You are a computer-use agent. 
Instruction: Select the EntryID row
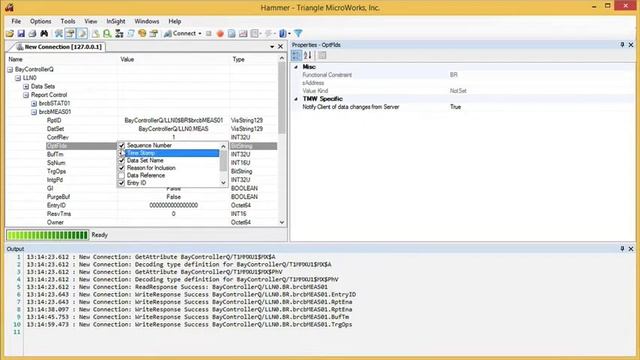[x=142, y=205]
